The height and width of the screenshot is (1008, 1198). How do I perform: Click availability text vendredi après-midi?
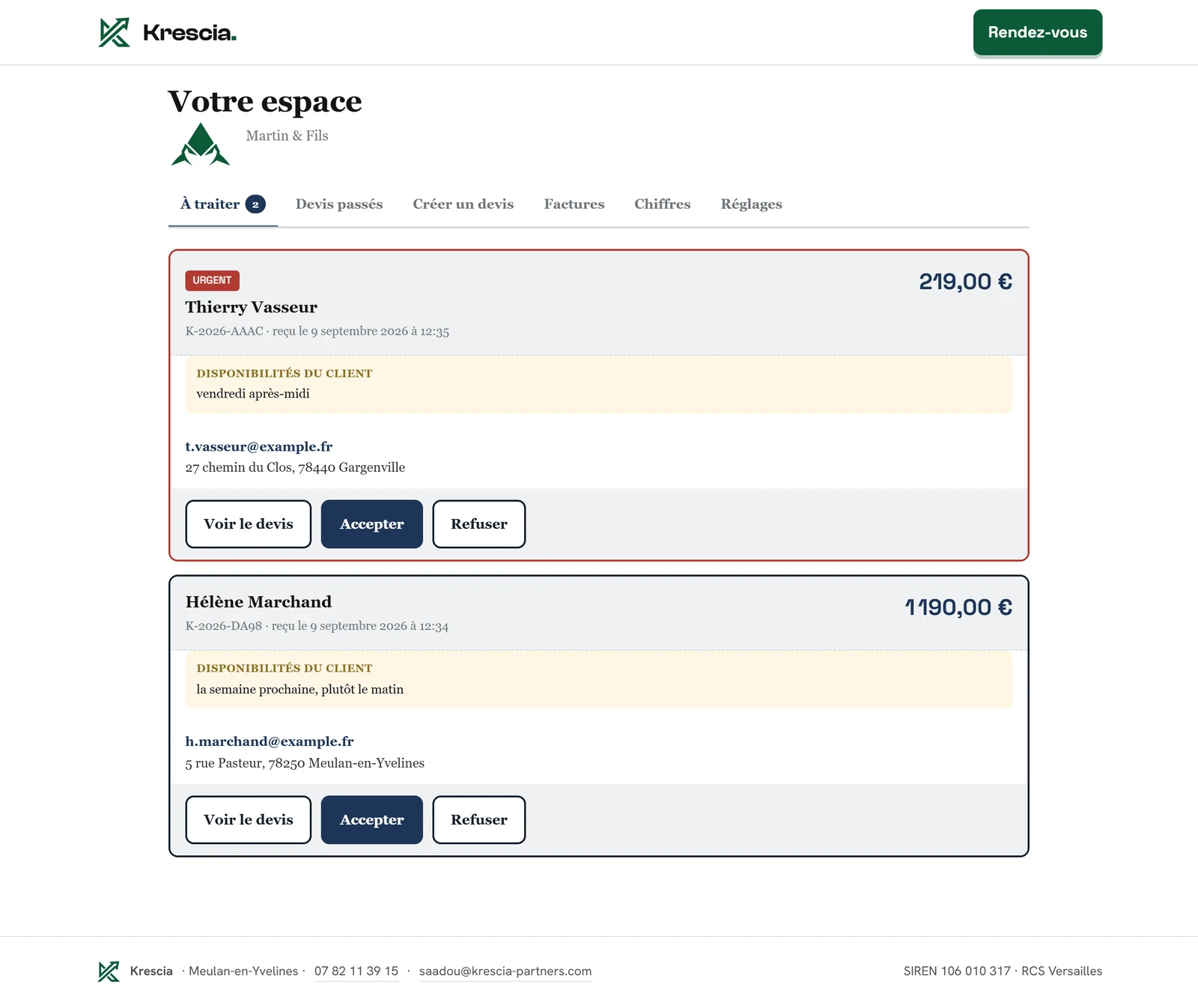253,394
